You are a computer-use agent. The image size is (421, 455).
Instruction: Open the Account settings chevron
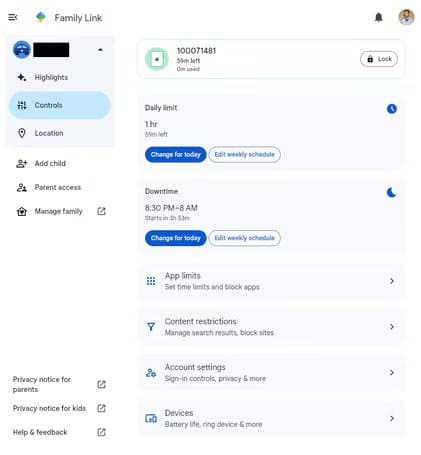392,372
